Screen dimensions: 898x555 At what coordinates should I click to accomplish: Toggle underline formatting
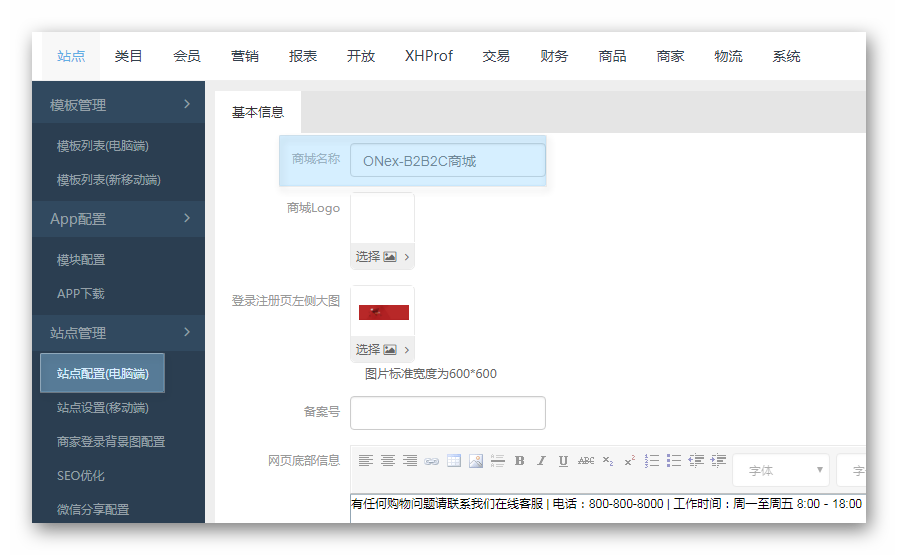pos(564,460)
